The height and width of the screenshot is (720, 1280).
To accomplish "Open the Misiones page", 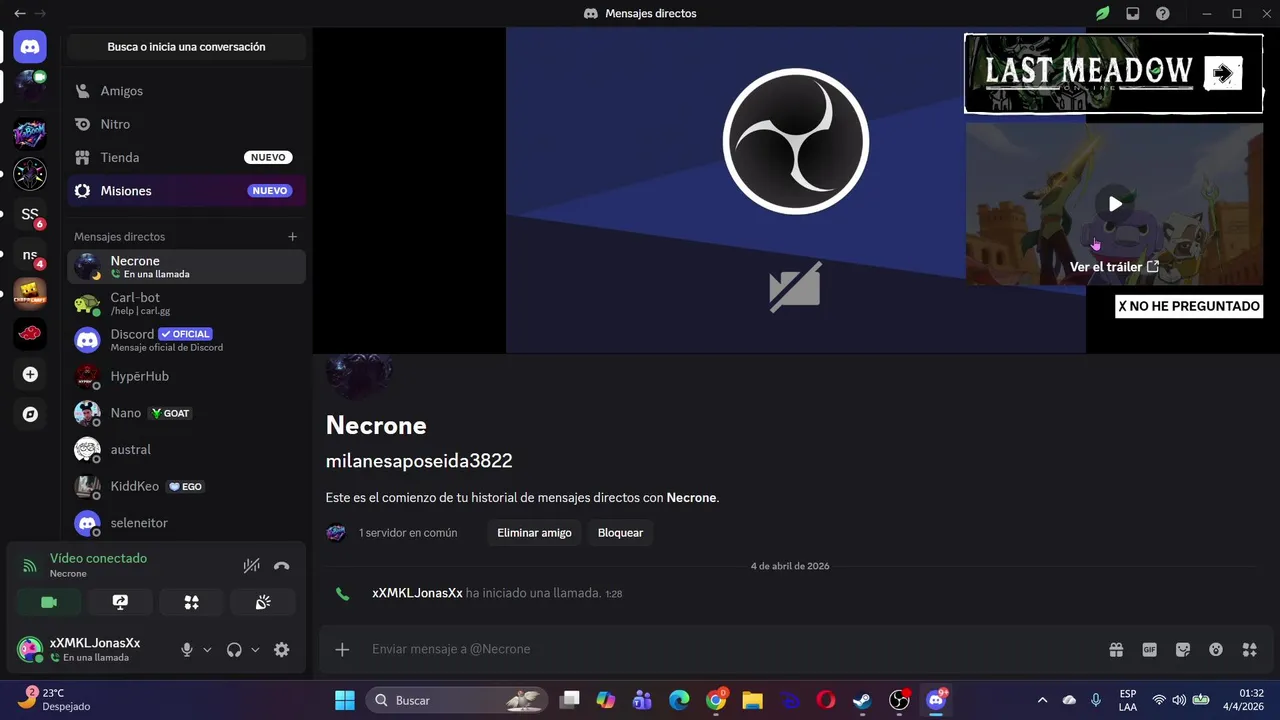I will tap(186, 191).
